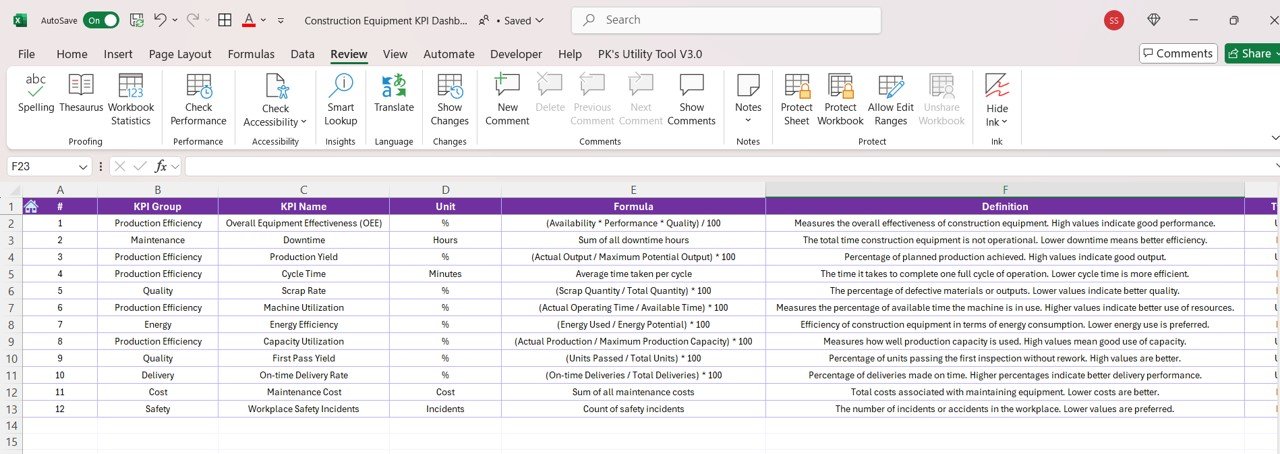Click the 'First Pass Yield' cell
Image resolution: width=1280 pixels, height=454 pixels.
pyautogui.click(x=303, y=358)
